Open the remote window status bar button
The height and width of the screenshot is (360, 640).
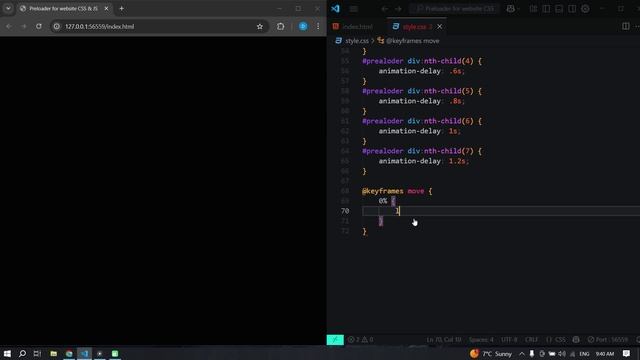pos(335,340)
